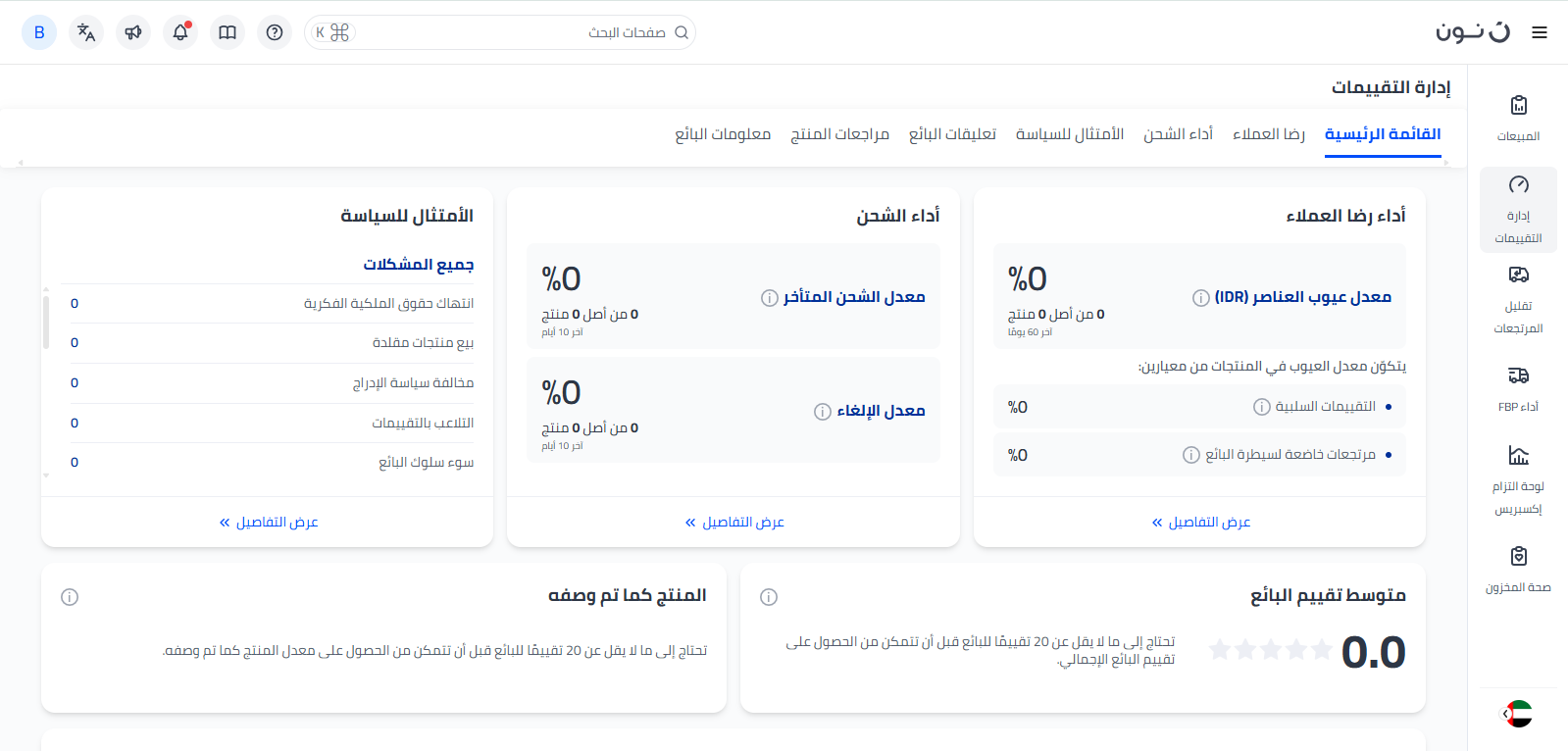
Task: Click the policy list vertical scrollbar
Action: point(46,322)
